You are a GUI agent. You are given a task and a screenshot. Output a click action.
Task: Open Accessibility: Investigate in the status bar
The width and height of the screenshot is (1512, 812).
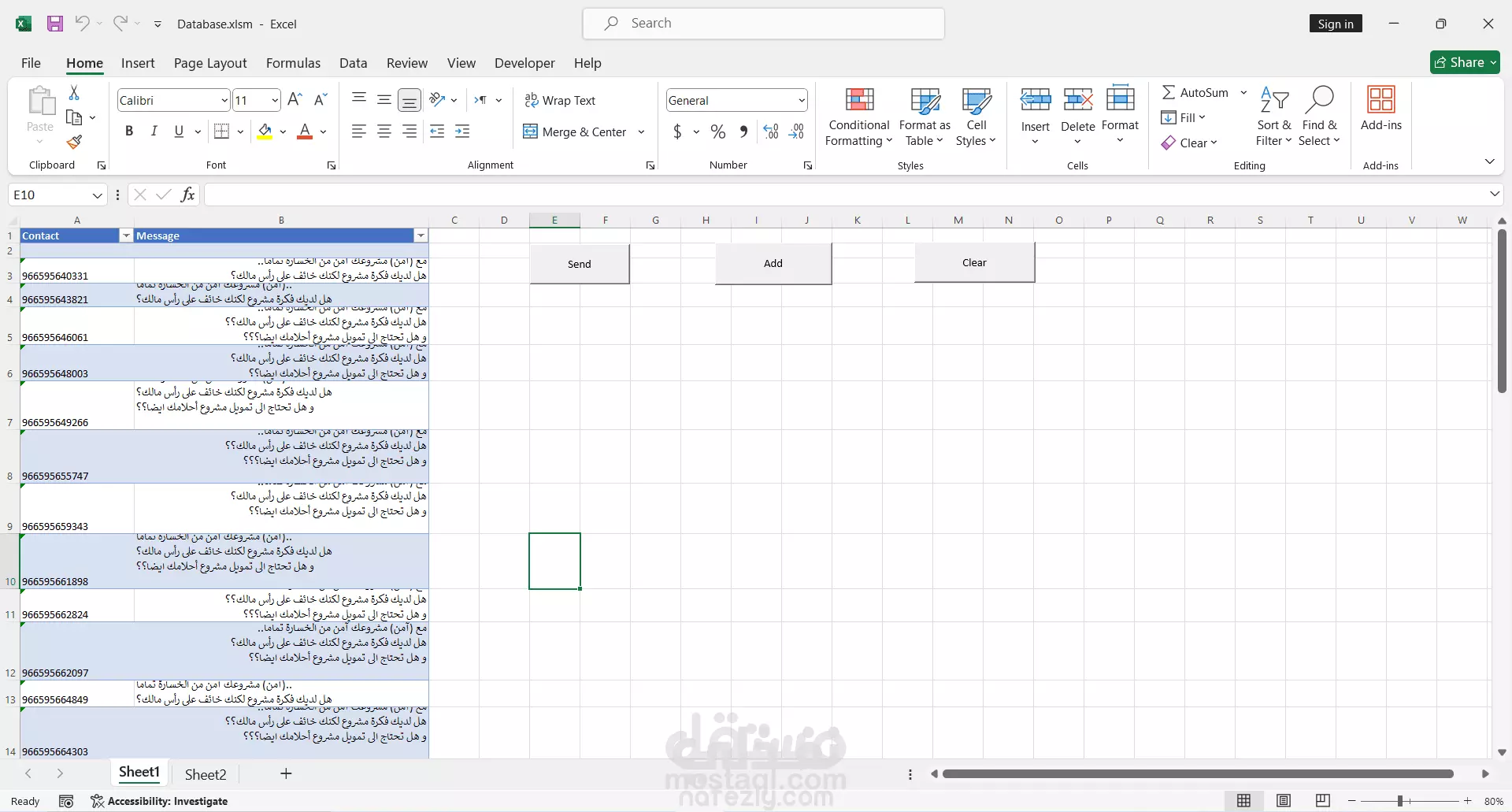pos(159,801)
